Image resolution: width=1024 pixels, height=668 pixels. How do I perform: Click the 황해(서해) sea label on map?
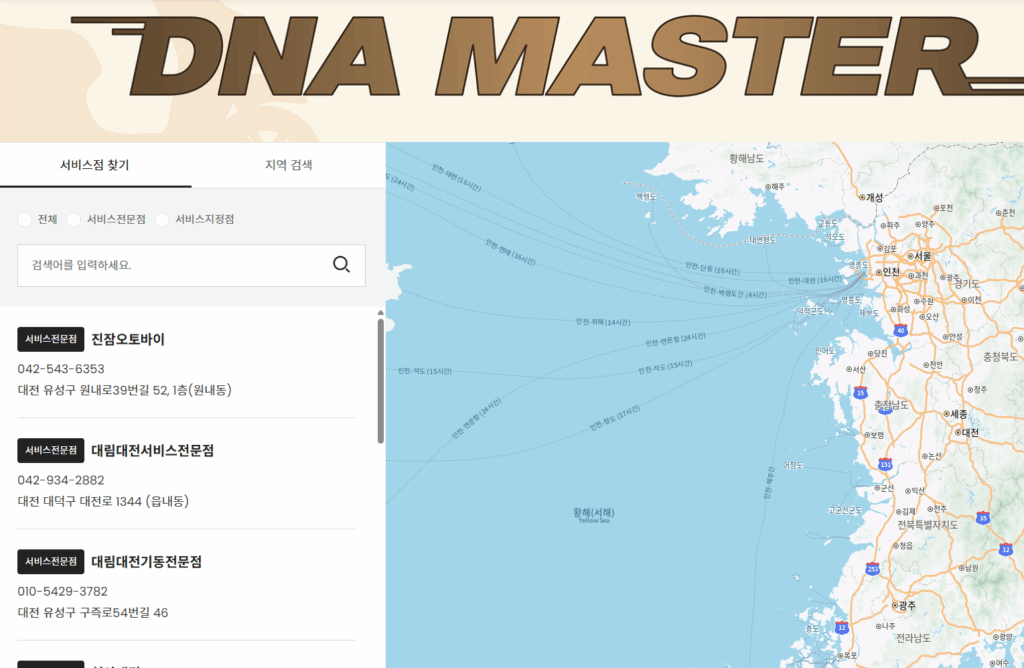(594, 513)
